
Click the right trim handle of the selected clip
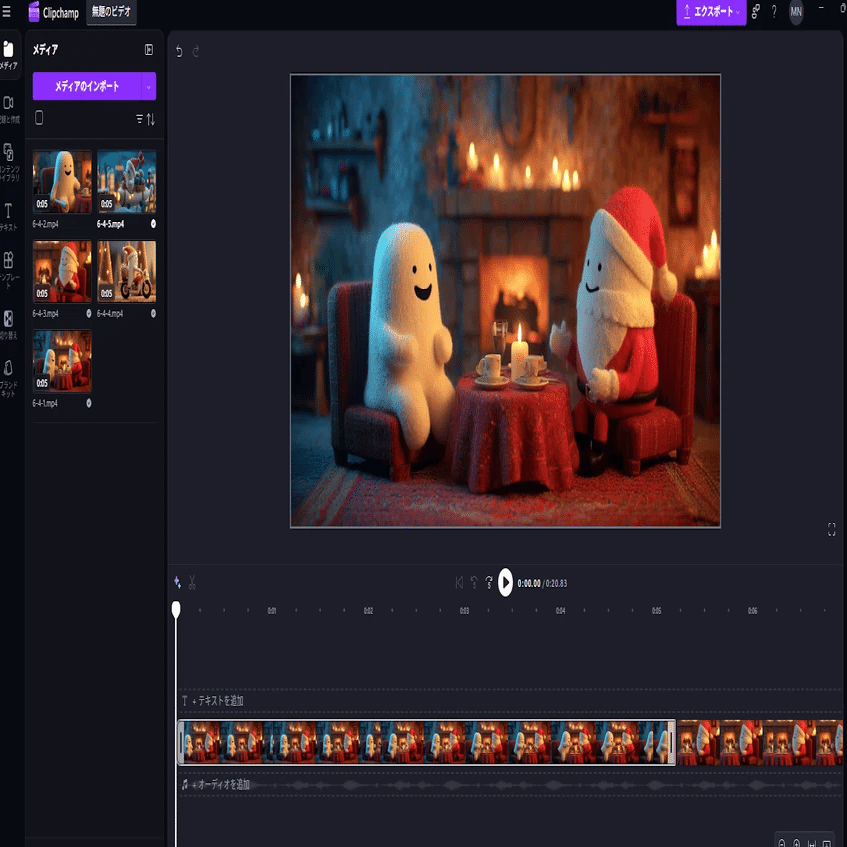click(x=672, y=742)
